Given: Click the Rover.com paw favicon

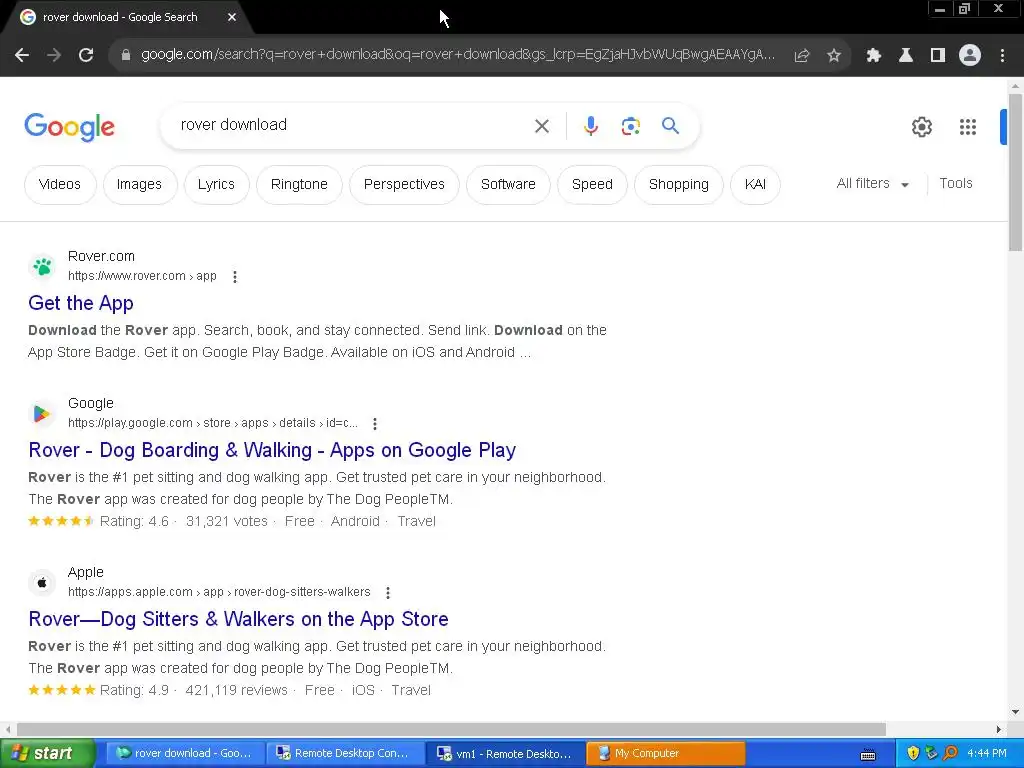Looking at the screenshot, I should (42, 266).
